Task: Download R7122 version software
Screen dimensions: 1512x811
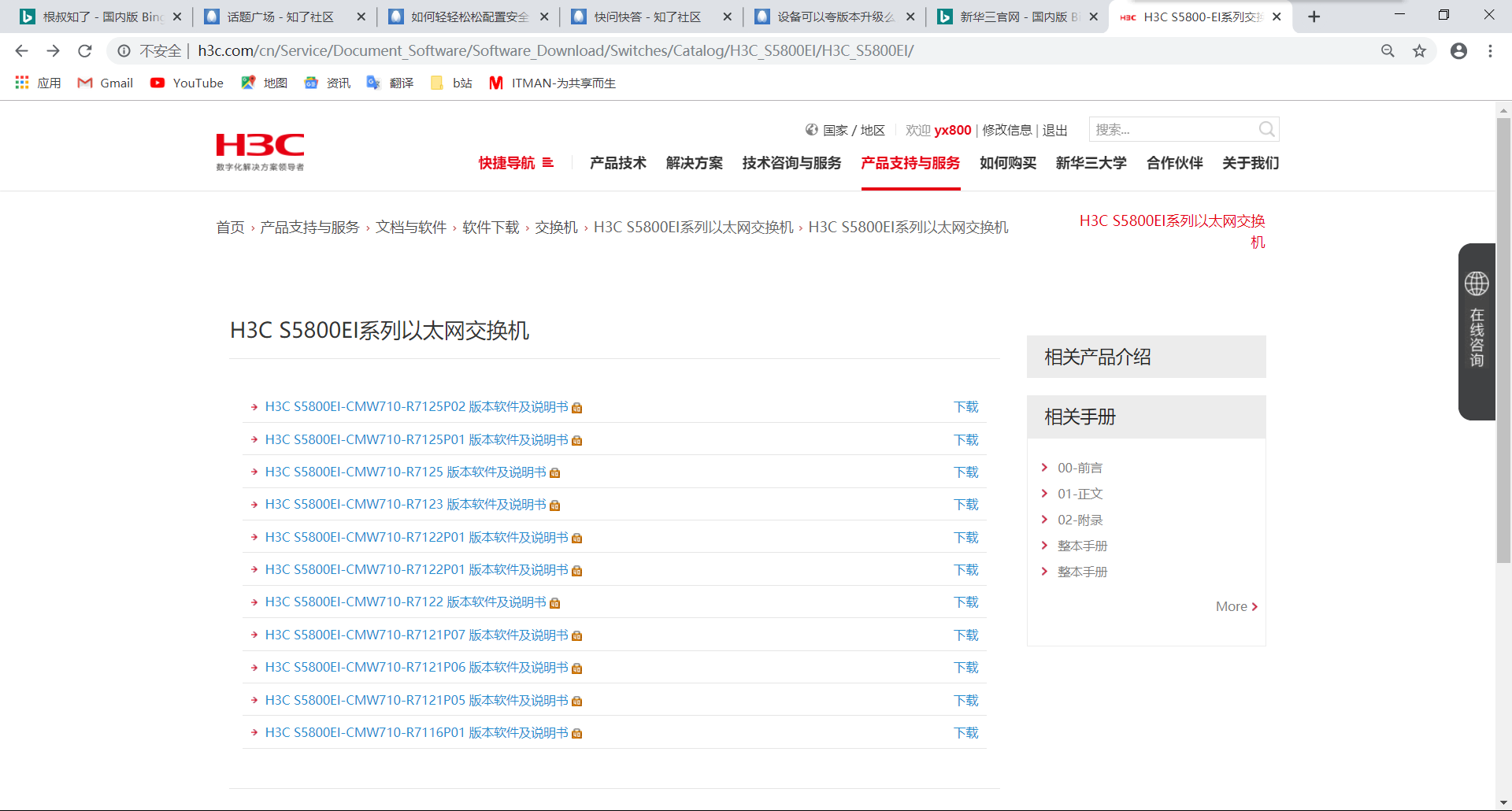Action: coord(966,602)
